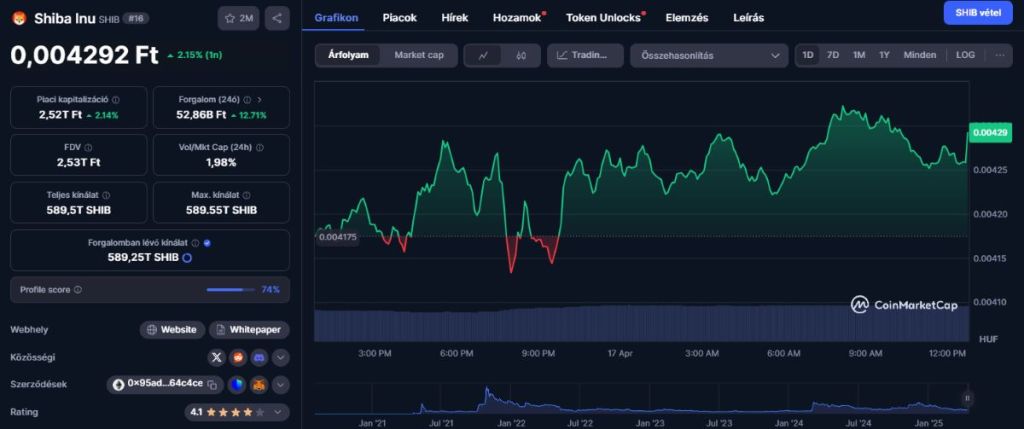
Task: Open the share icon button
Action: click(x=277, y=18)
